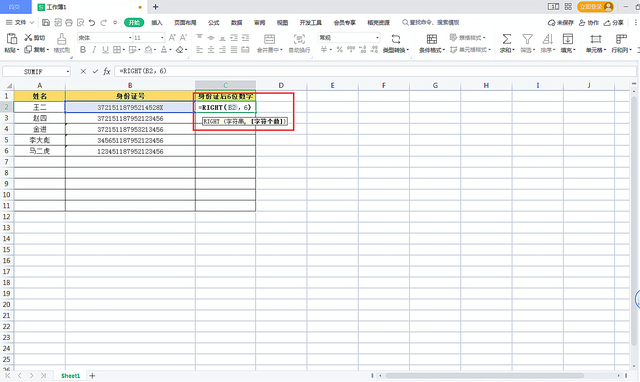Expand the font name (宋体) dropdown
This screenshot has width=640, height=382.
130,38
